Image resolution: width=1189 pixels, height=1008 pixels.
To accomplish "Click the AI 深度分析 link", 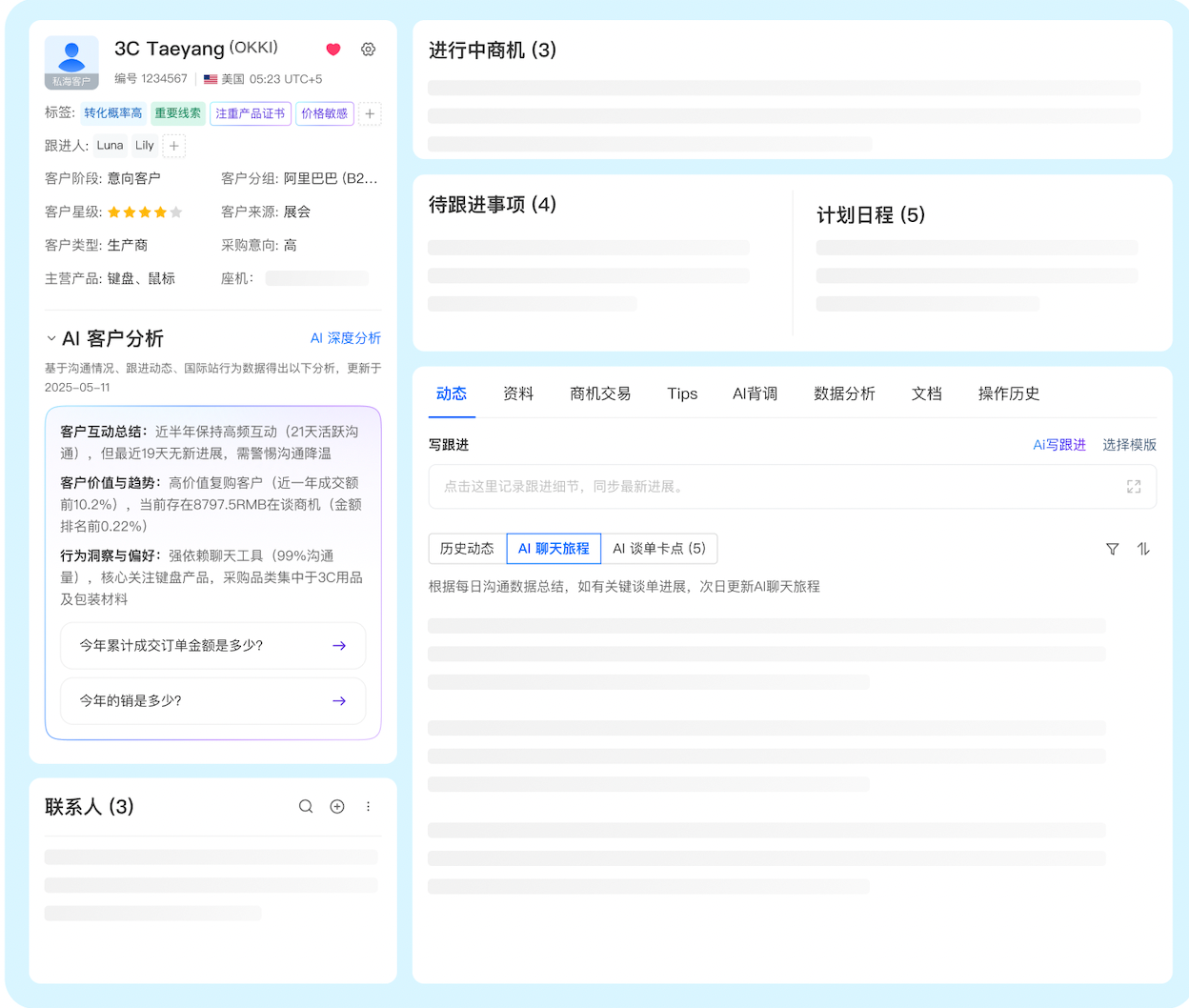I will click(x=345, y=338).
